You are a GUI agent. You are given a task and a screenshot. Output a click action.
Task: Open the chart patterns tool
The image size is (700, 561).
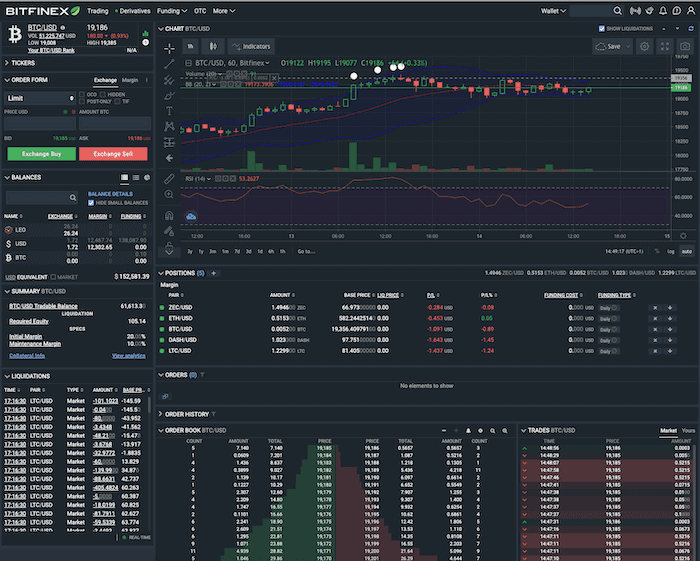(x=169, y=126)
